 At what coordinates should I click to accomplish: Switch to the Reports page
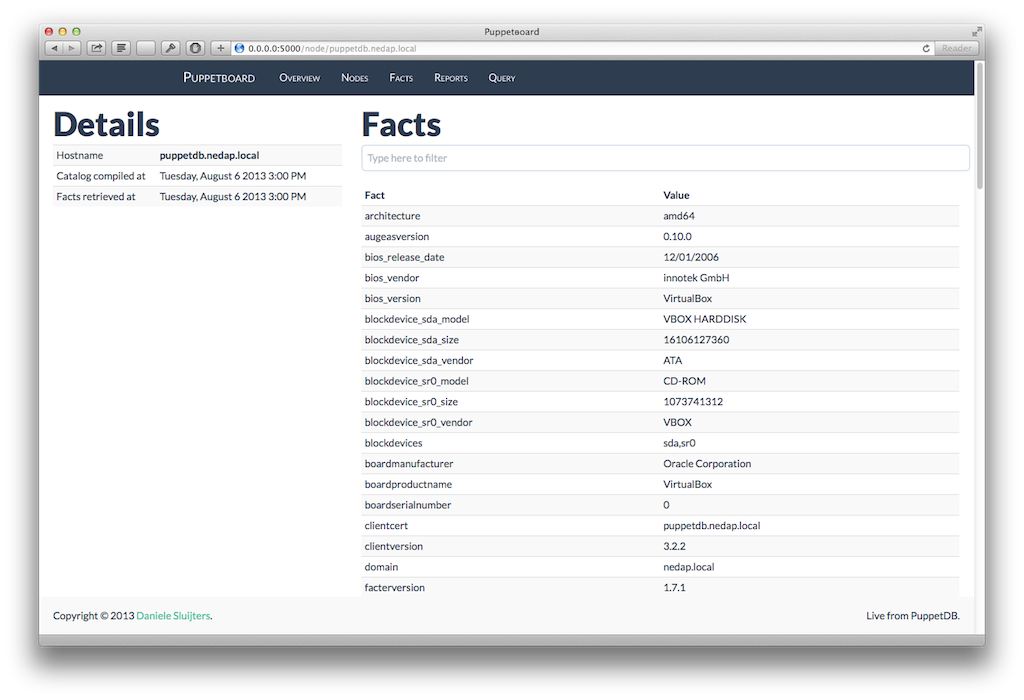coord(451,78)
